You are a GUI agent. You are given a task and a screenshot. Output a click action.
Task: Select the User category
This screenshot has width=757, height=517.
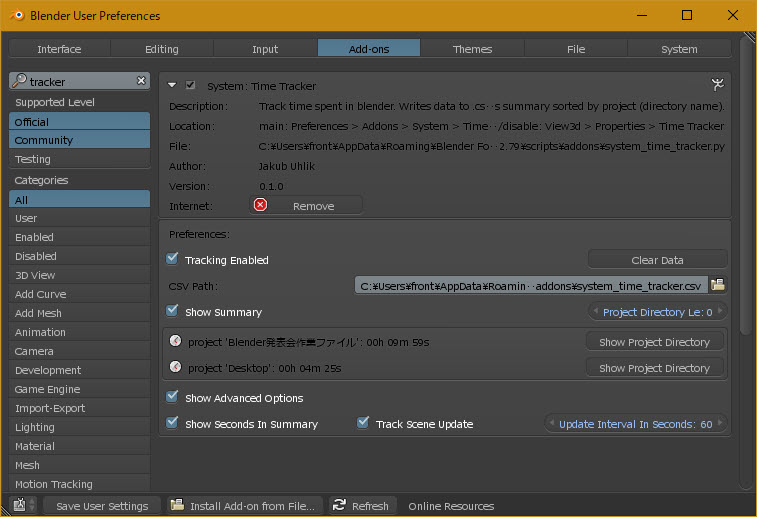pos(80,218)
